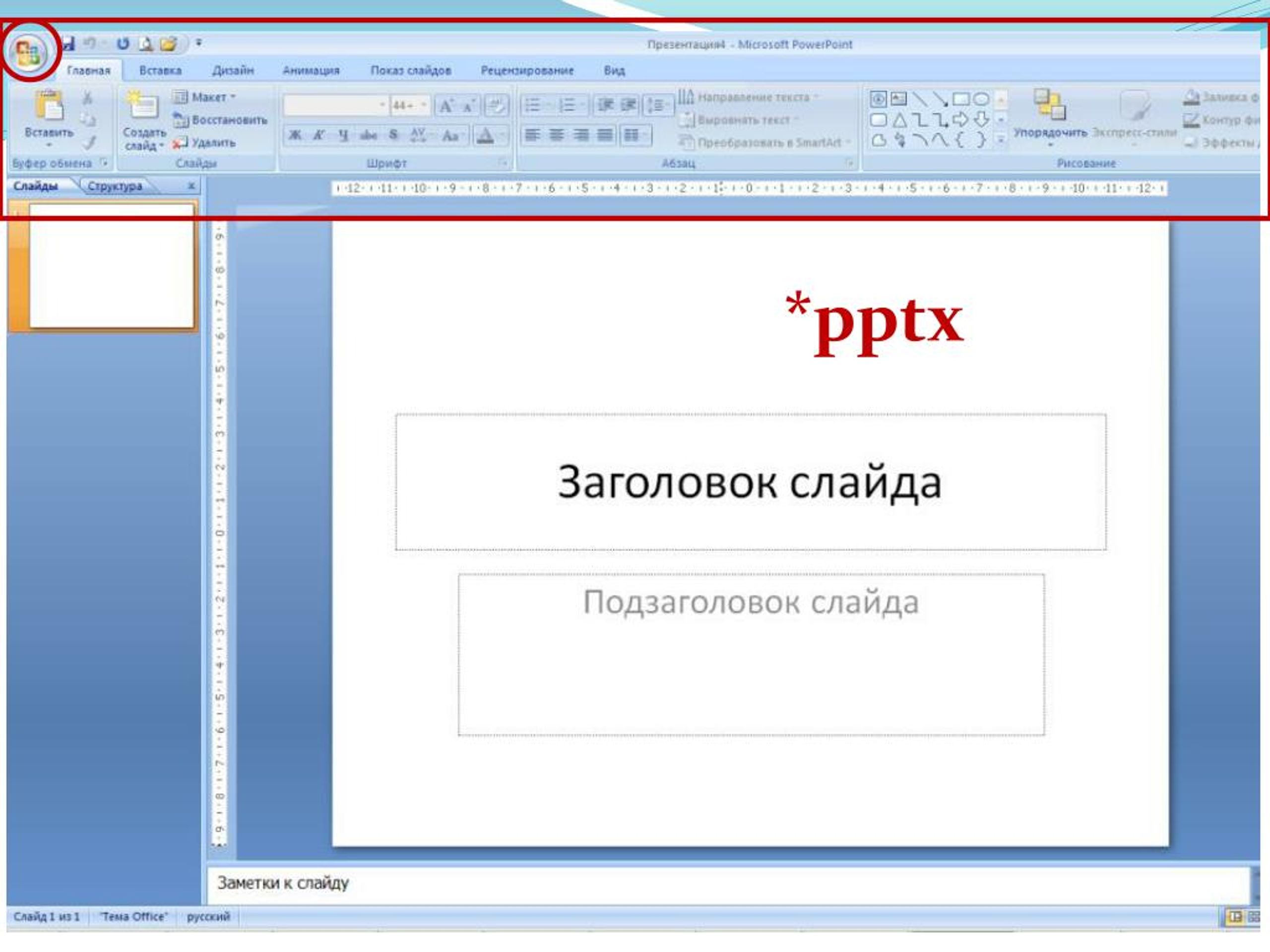Open the round Office button menu
Viewport: 1270px width, 952px height.
tap(29, 52)
